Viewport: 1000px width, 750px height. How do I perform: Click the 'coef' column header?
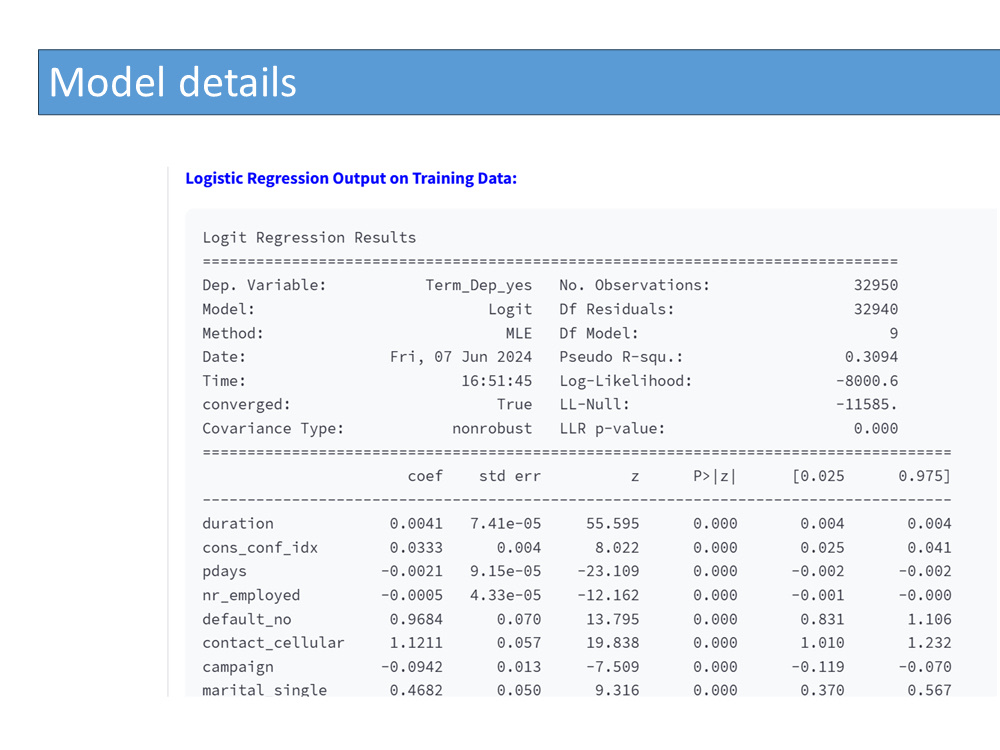[x=425, y=476]
